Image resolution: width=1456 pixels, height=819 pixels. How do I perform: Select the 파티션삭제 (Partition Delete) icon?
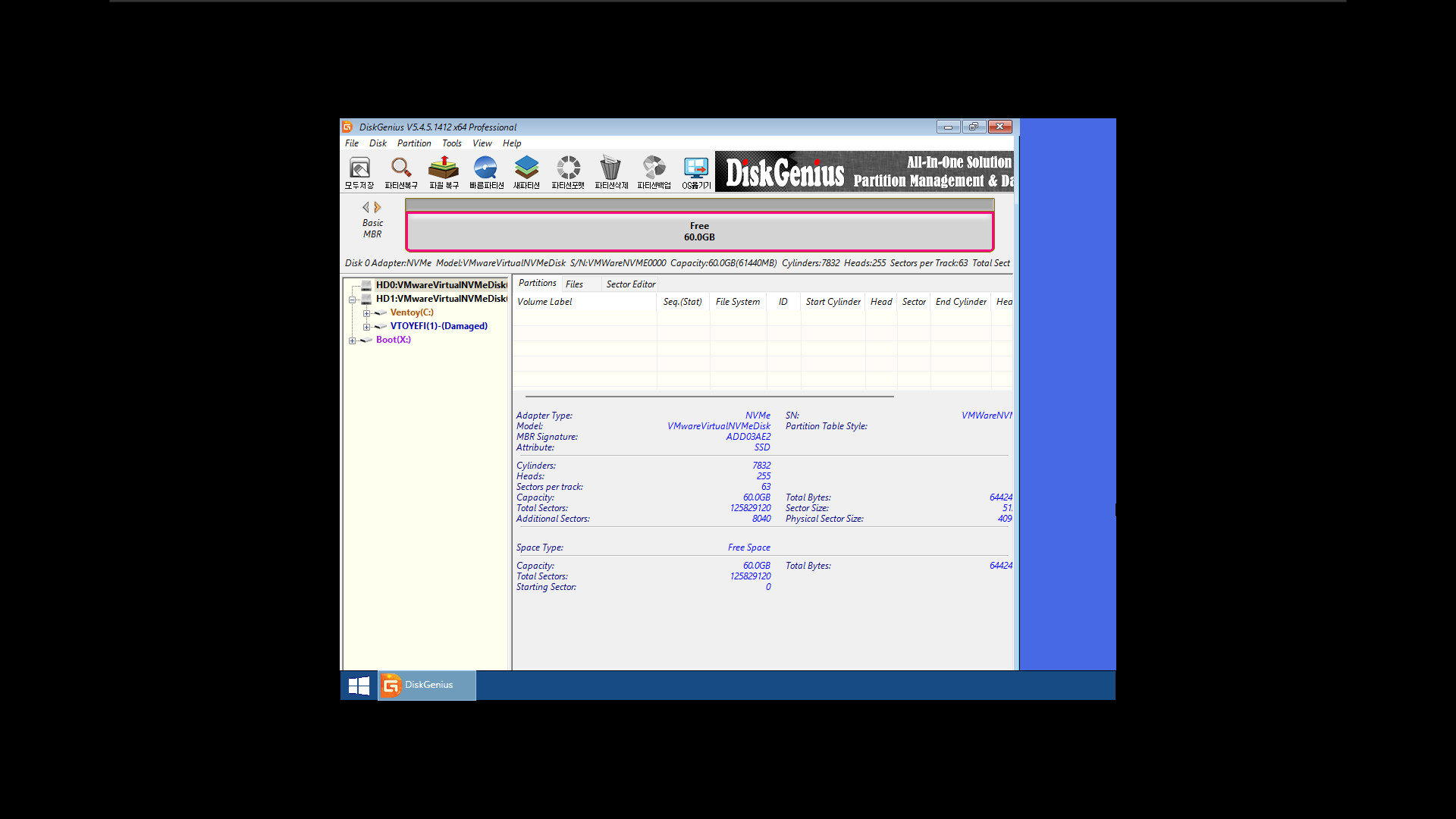(x=611, y=172)
